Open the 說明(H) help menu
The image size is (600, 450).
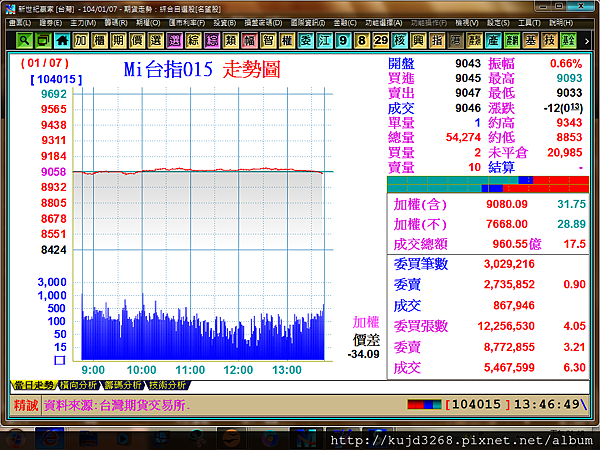pyautogui.click(x=561, y=23)
